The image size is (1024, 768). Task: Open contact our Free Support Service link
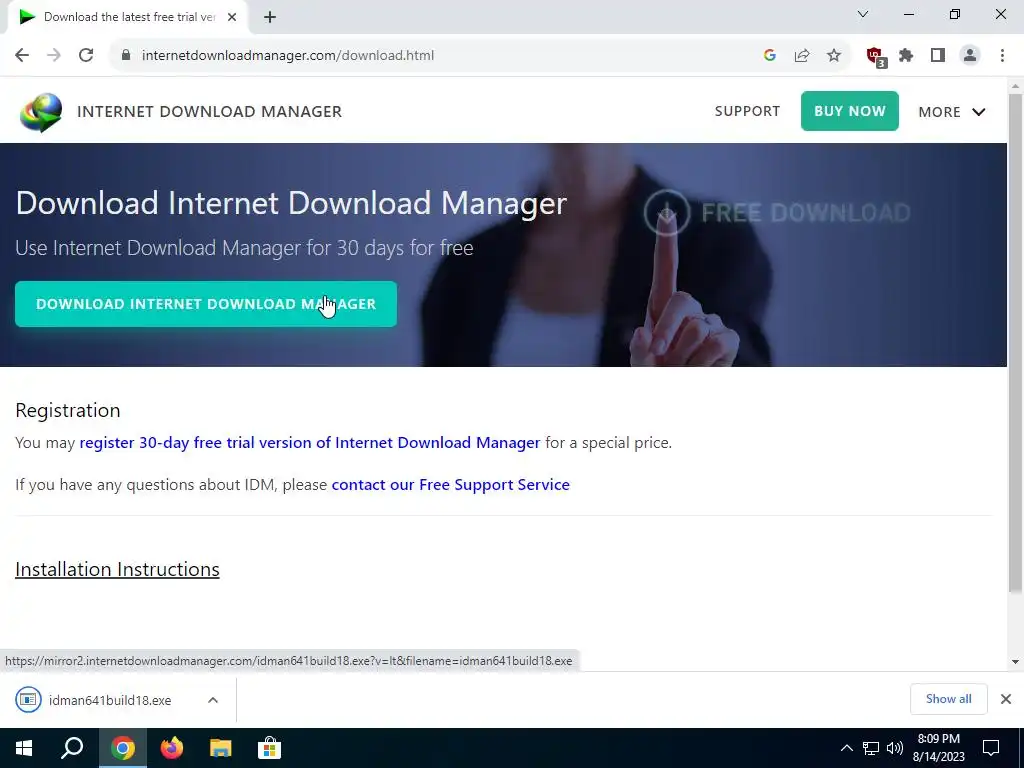point(451,485)
